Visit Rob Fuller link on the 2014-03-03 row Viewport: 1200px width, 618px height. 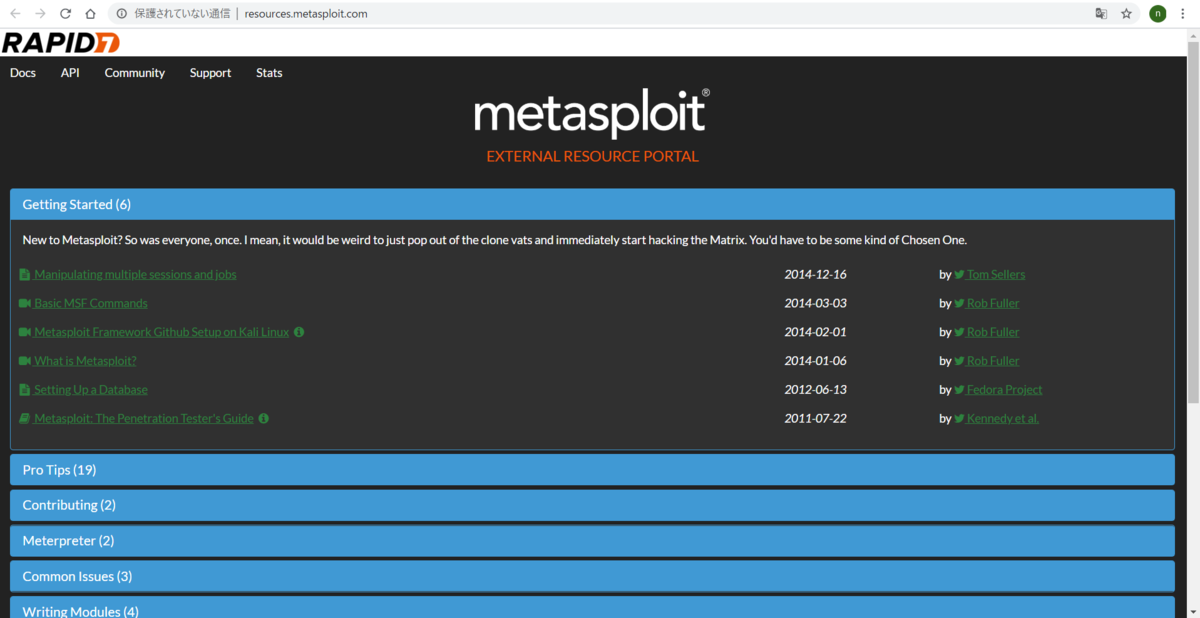point(993,303)
